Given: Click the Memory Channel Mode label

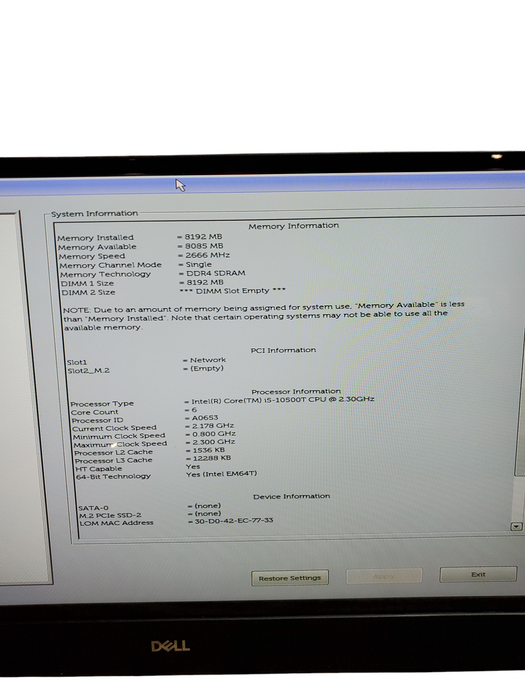Looking at the screenshot, I should tap(110, 265).
